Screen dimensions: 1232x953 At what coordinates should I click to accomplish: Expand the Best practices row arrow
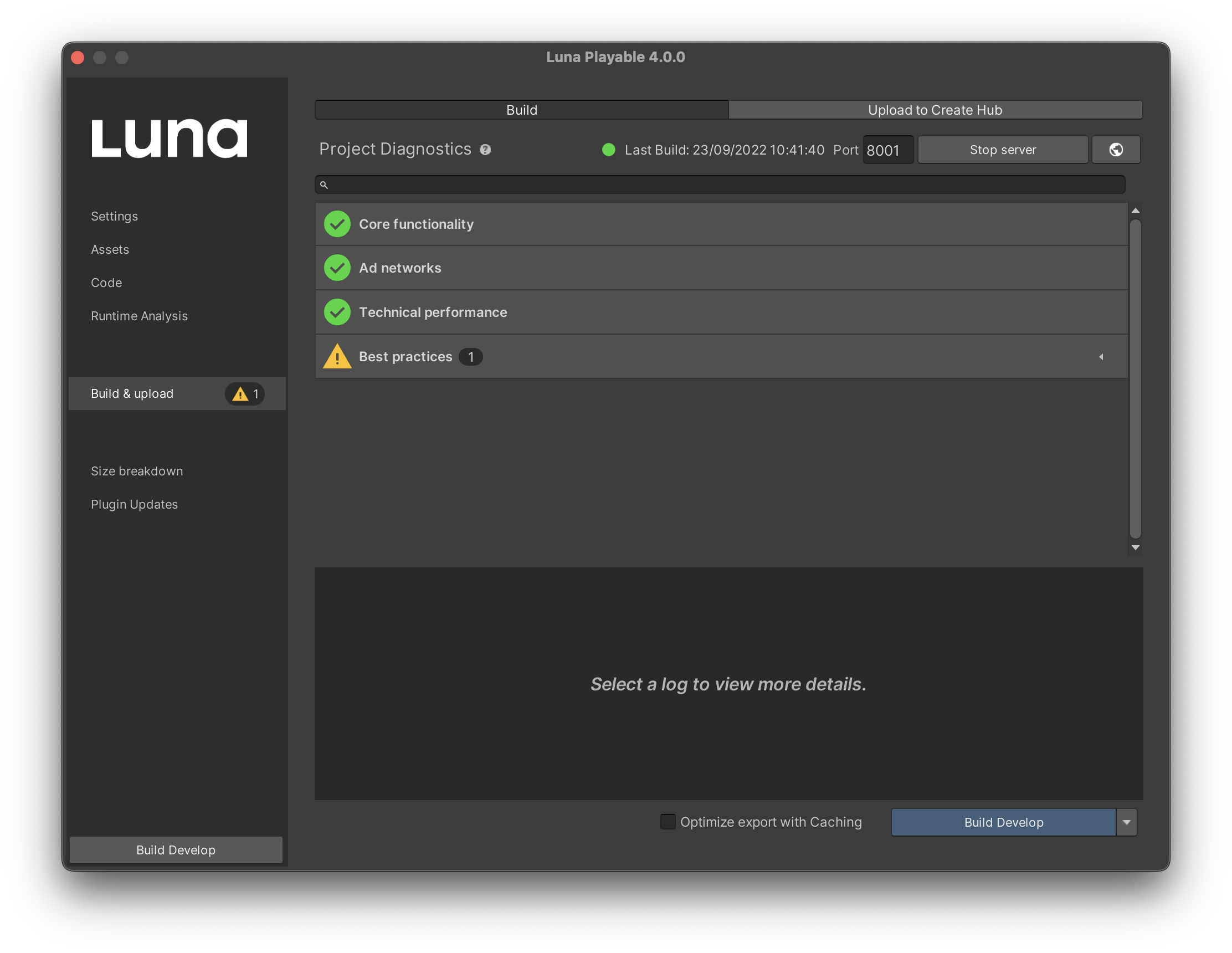[1101, 357]
